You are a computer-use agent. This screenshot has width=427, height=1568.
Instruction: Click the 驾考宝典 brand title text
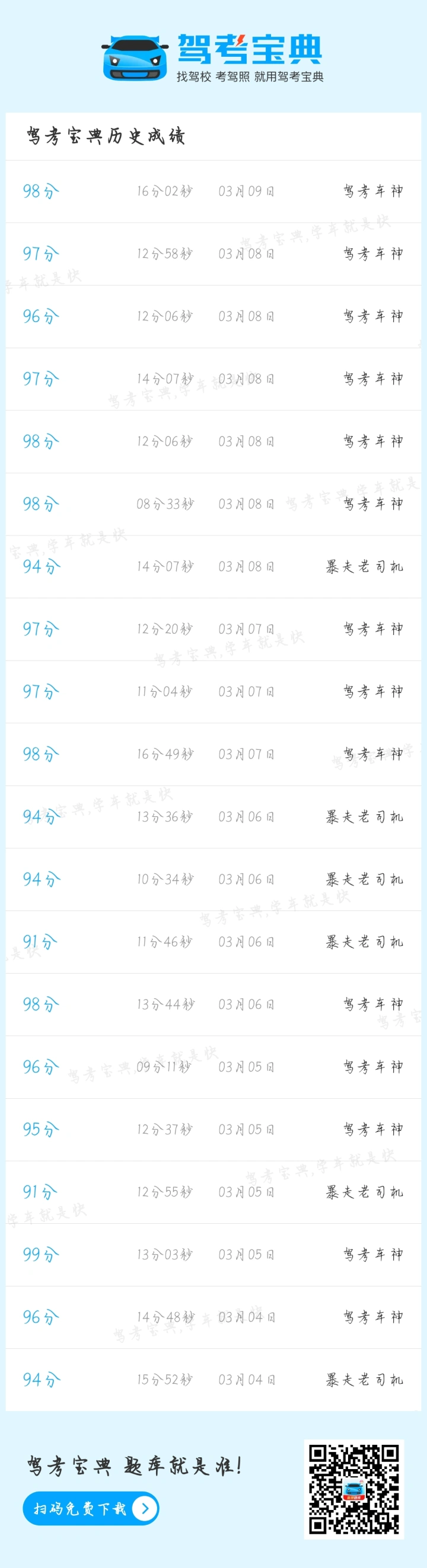point(249,49)
